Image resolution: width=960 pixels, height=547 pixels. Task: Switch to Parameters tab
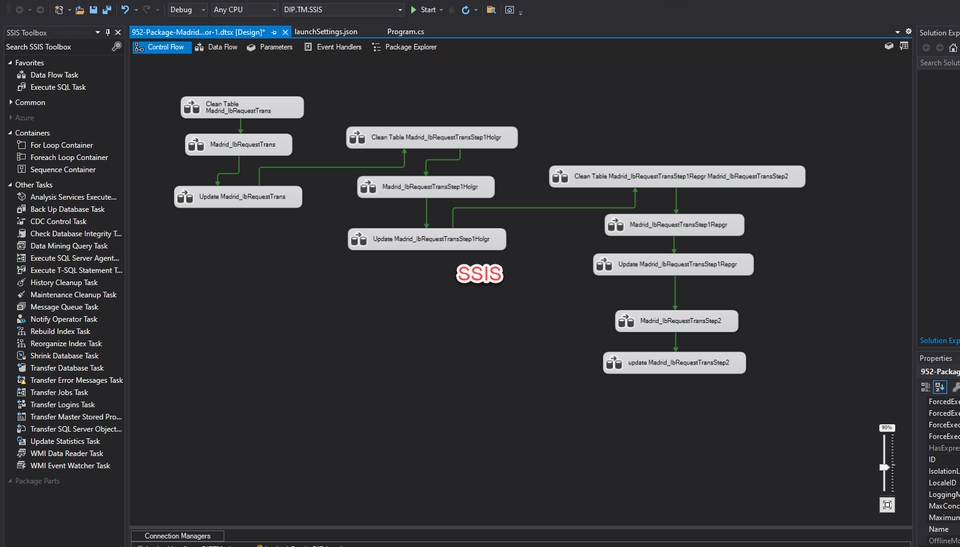pyautogui.click(x=269, y=47)
